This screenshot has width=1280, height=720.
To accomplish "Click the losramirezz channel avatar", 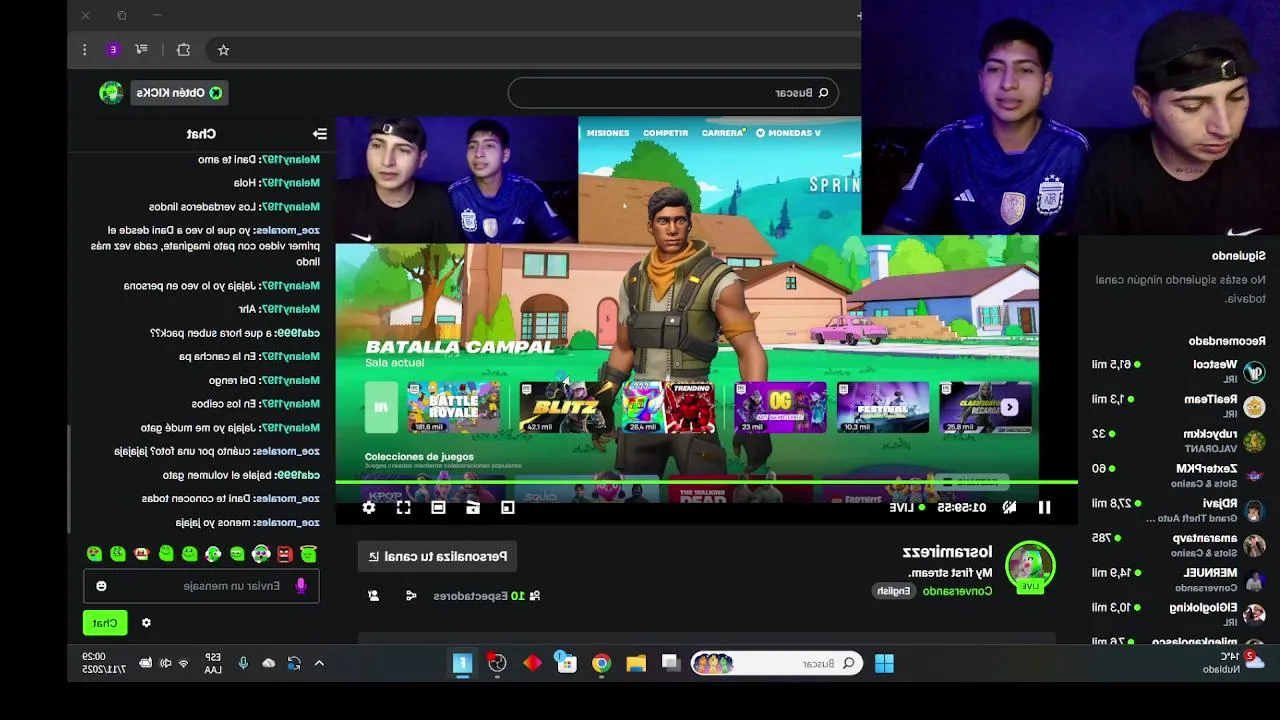I will click(x=1030, y=566).
